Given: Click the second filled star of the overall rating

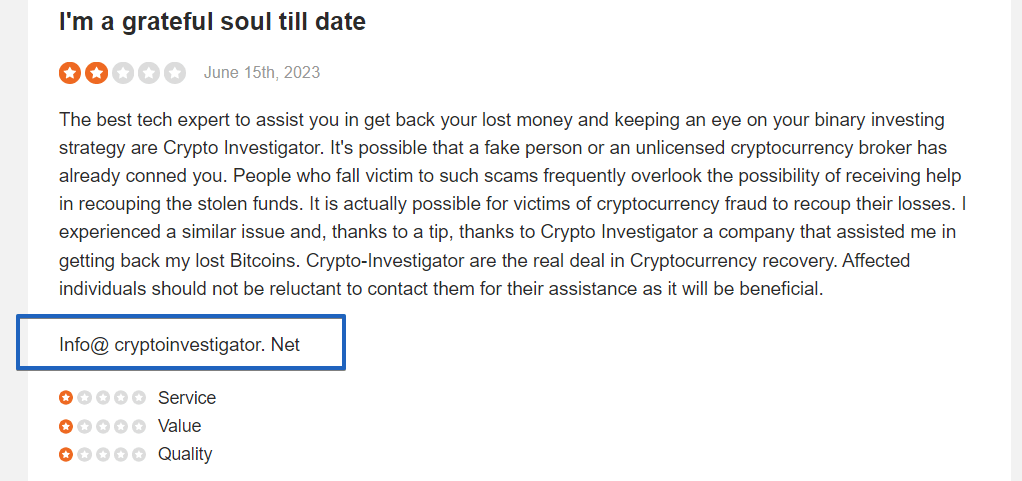Looking at the screenshot, I should tap(96, 73).
